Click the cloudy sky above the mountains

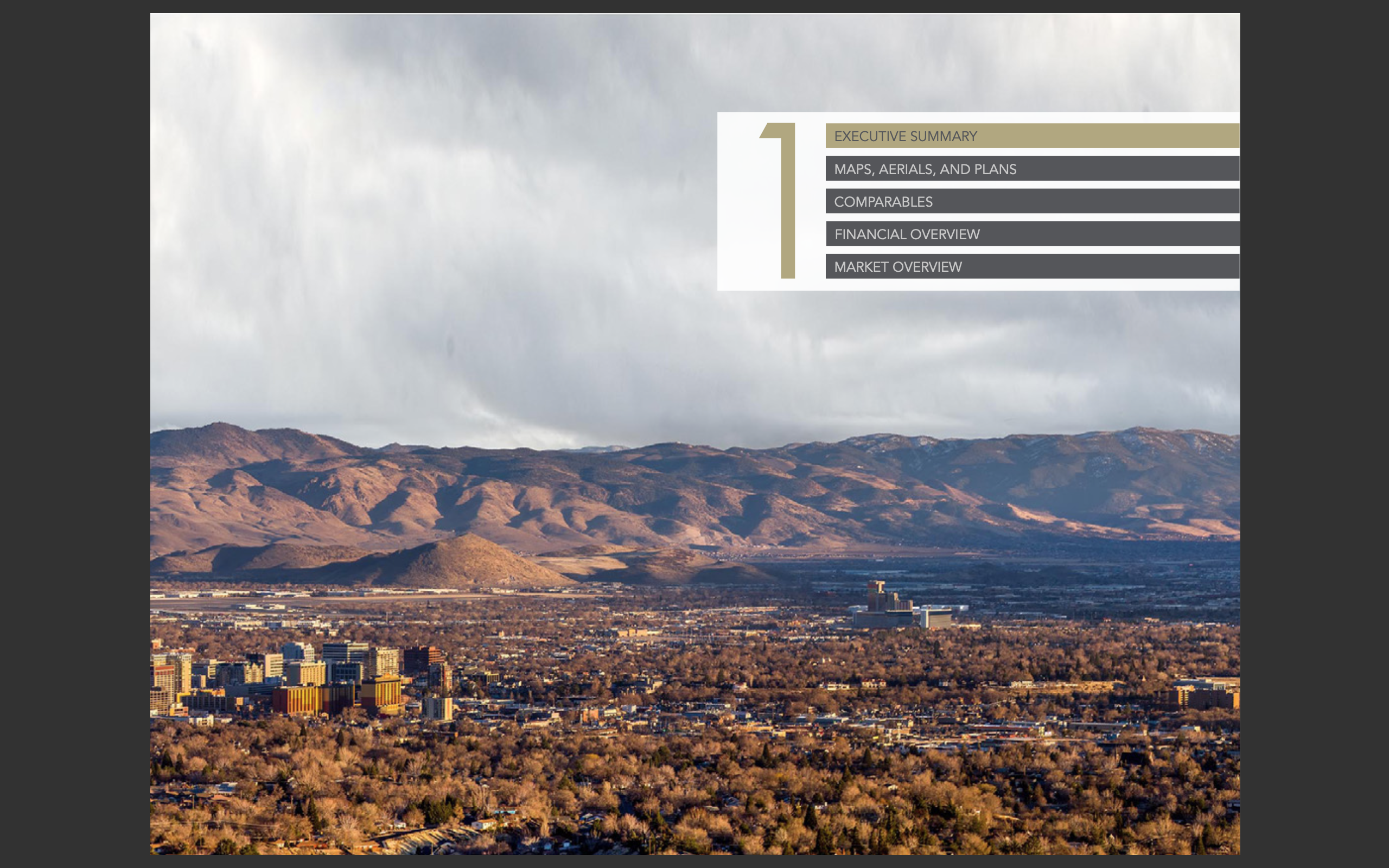[x=459, y=229]
